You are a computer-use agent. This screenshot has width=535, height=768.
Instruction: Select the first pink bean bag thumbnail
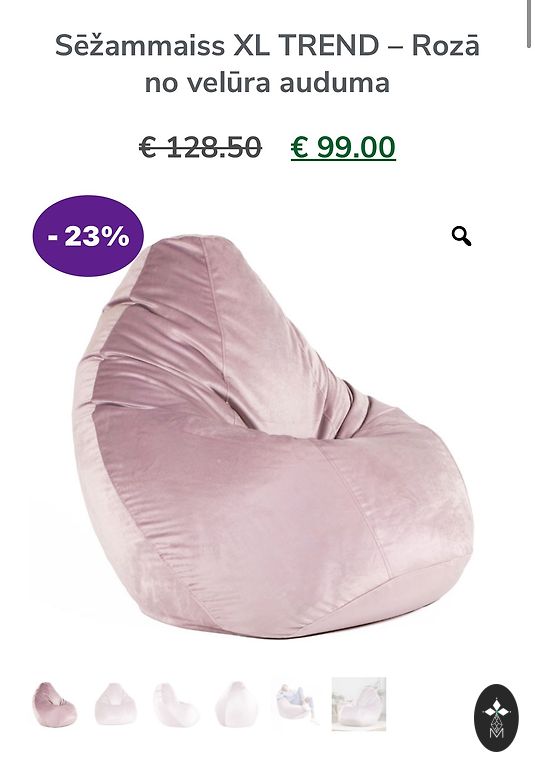point(54,704)
